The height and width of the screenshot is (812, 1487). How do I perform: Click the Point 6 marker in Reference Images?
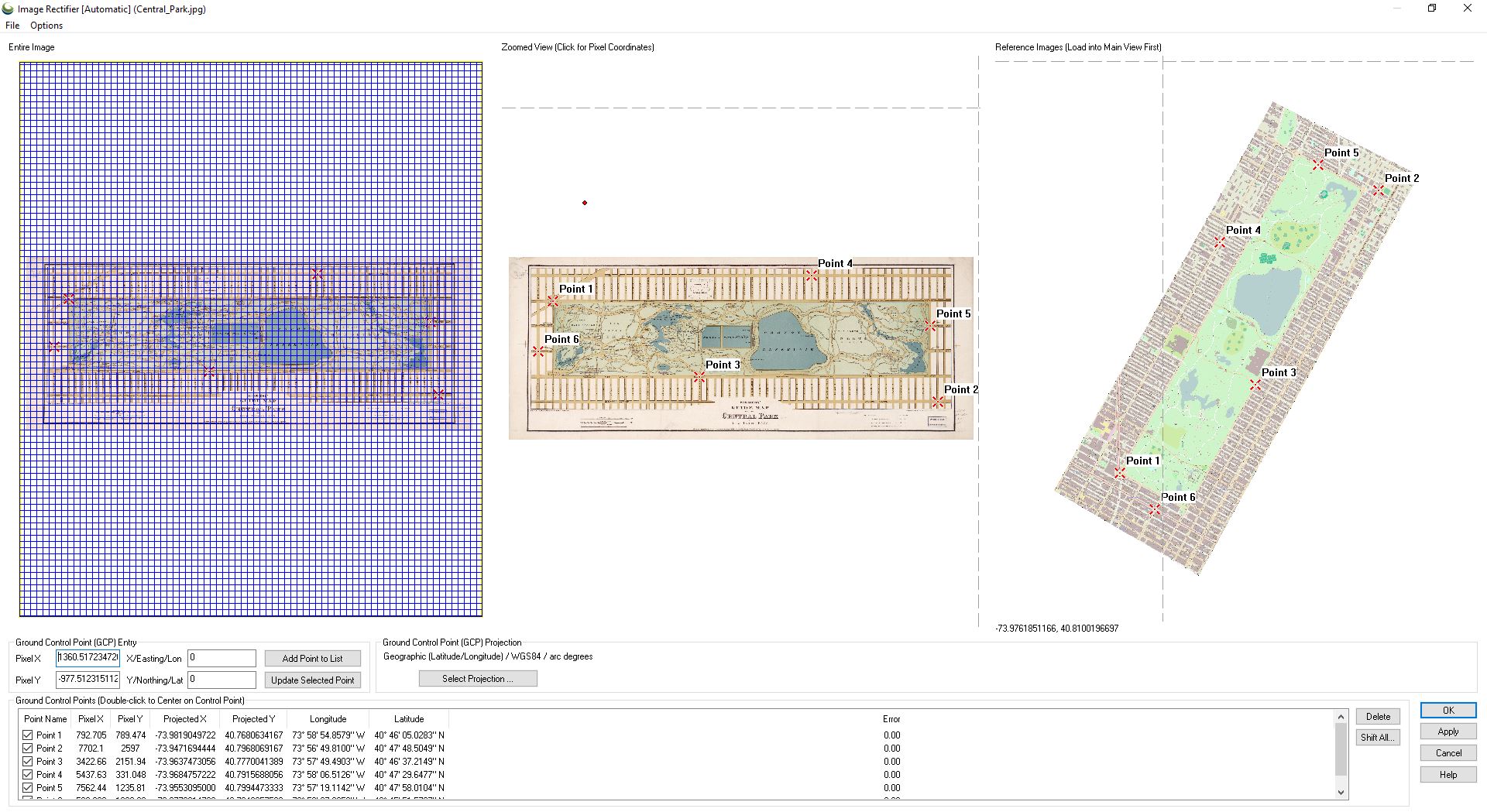click(1155, 509)
